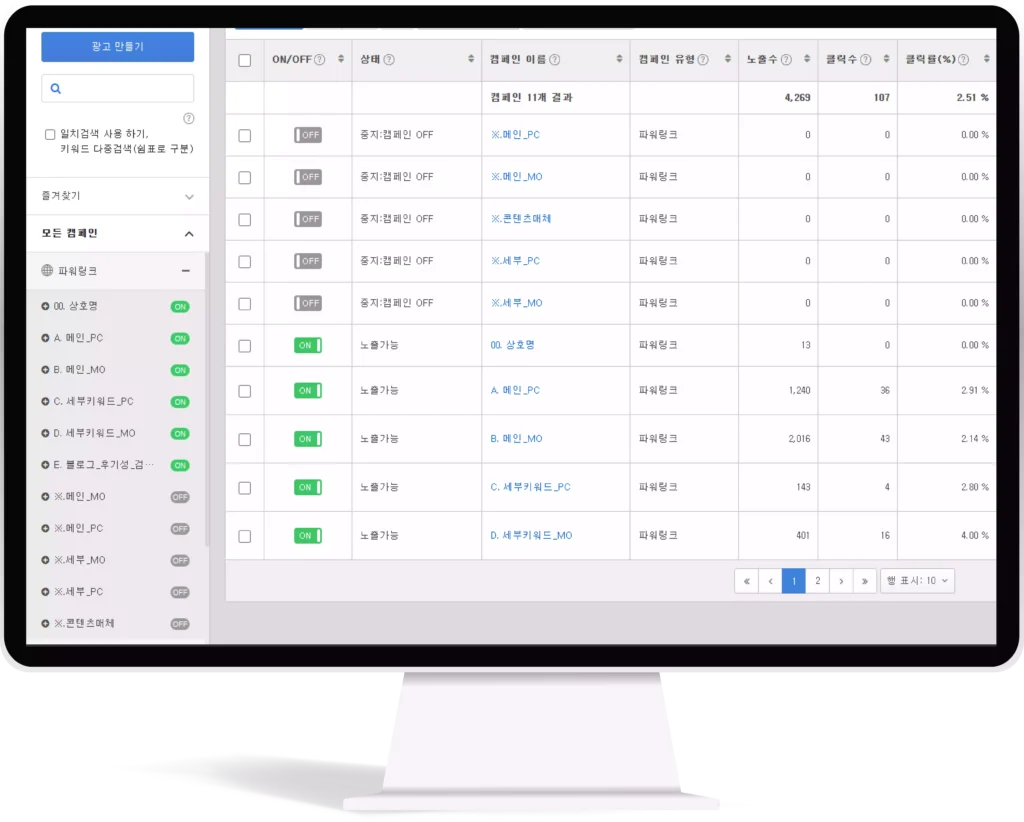Click the globe icon beside 파워링크

[47, 271]
